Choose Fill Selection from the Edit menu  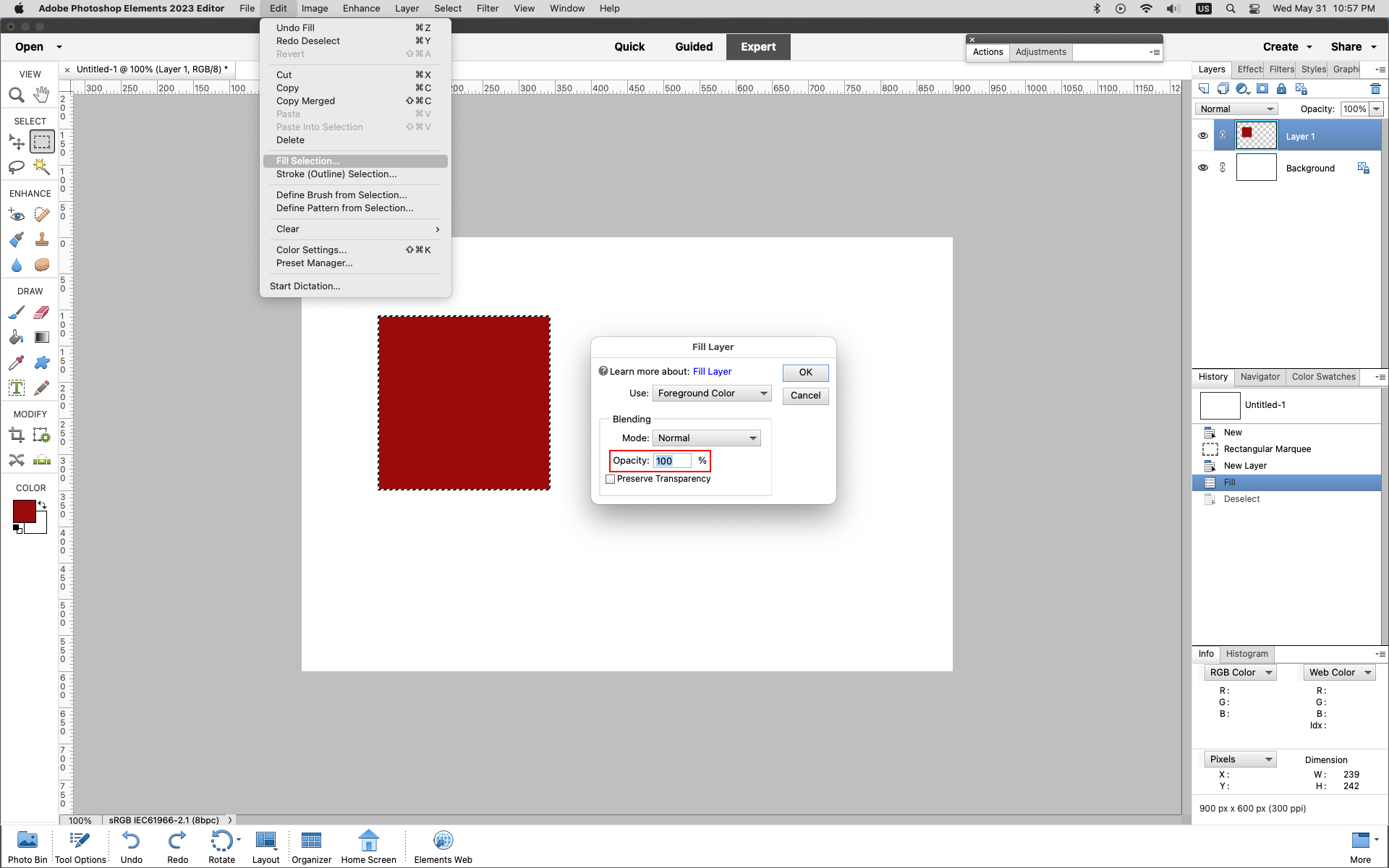[x=307, y=161]
